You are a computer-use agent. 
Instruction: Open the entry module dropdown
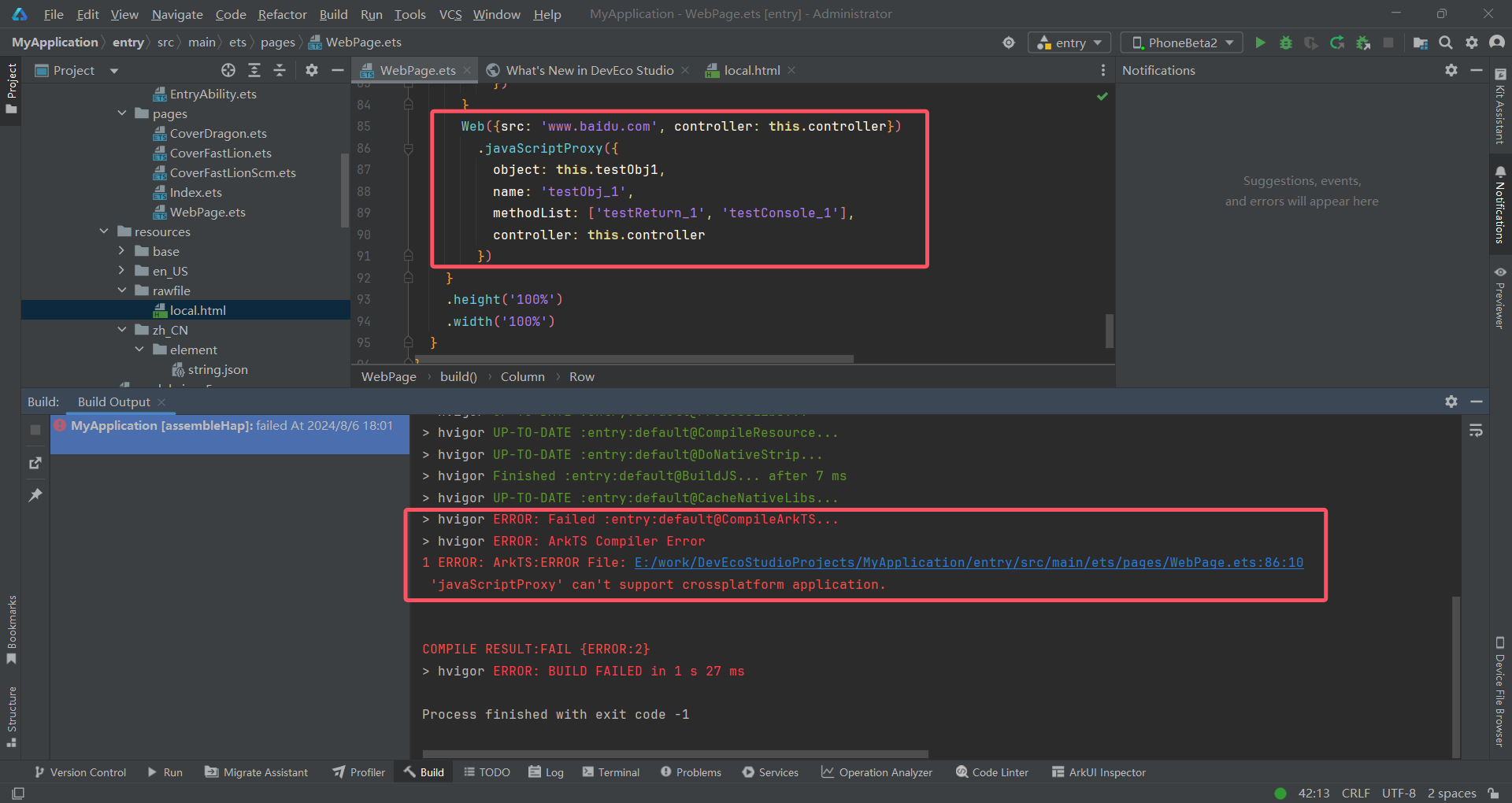click(x=1069, y=43)
